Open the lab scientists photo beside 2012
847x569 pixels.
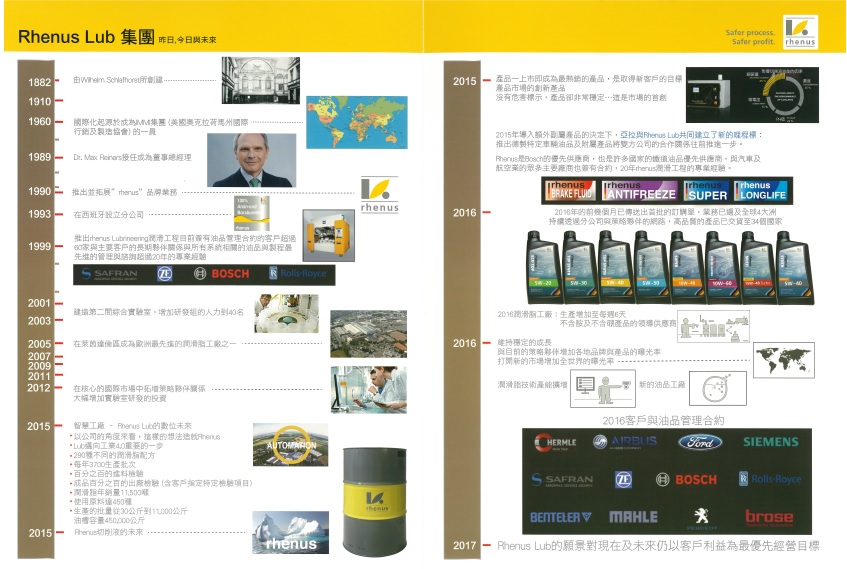point(369,390)
